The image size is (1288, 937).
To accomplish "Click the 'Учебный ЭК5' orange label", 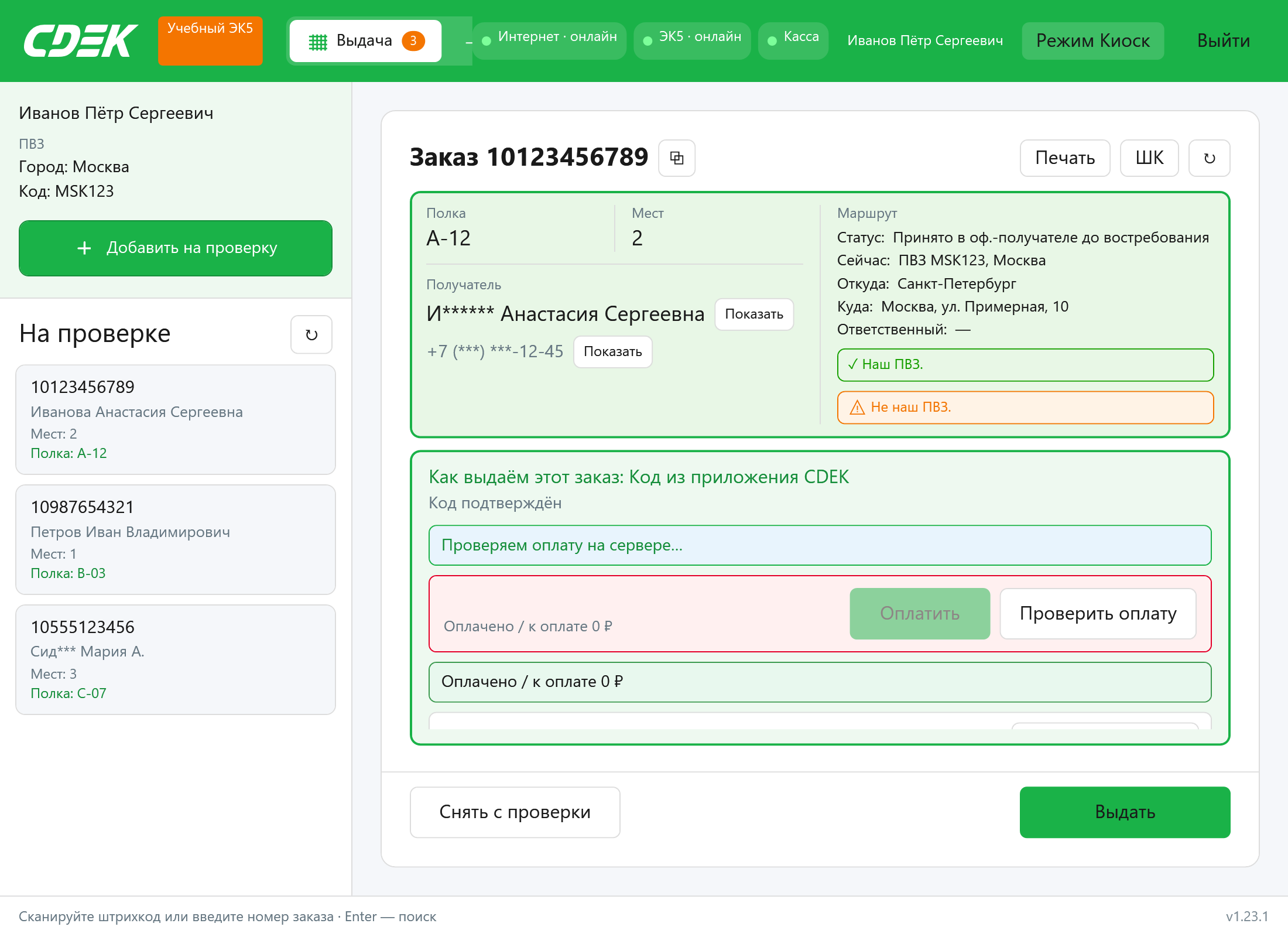I will point(210,40).
